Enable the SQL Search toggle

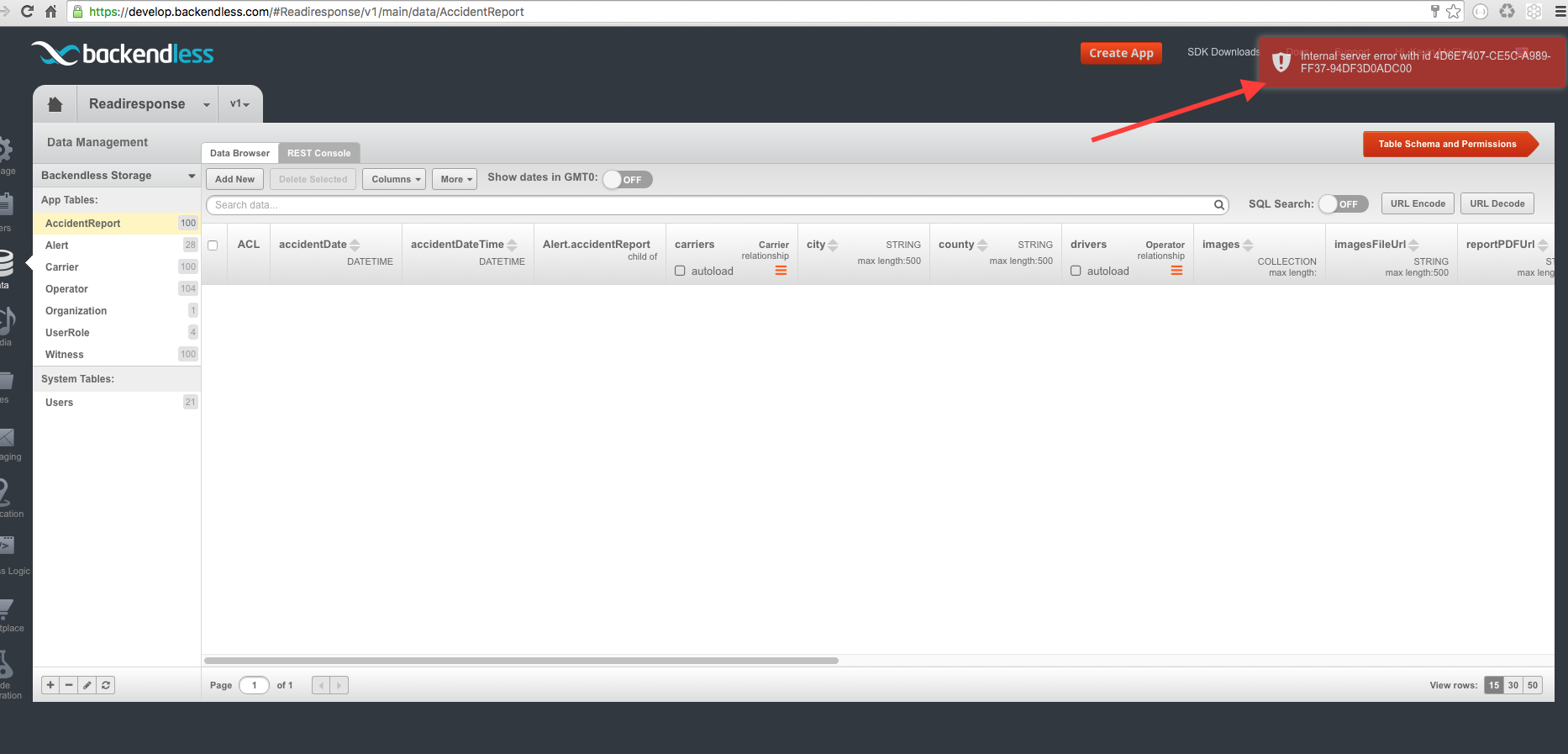[x=1344, y=204]
